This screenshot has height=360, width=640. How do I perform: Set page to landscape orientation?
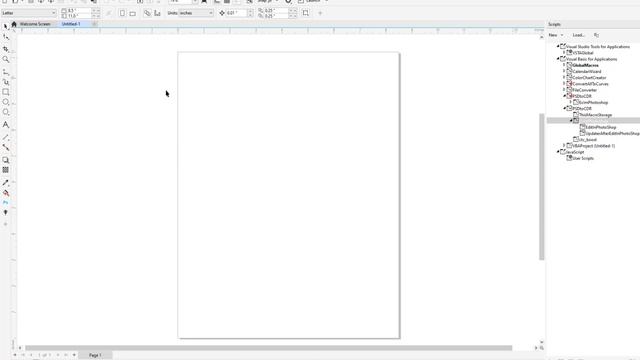(x=133, y=13)
